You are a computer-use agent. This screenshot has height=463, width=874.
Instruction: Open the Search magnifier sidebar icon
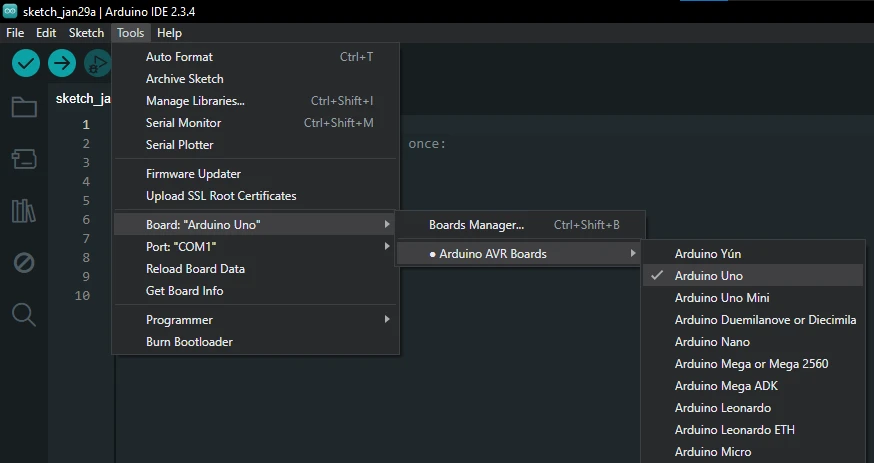pyautogui.click(x=24, y=315)
